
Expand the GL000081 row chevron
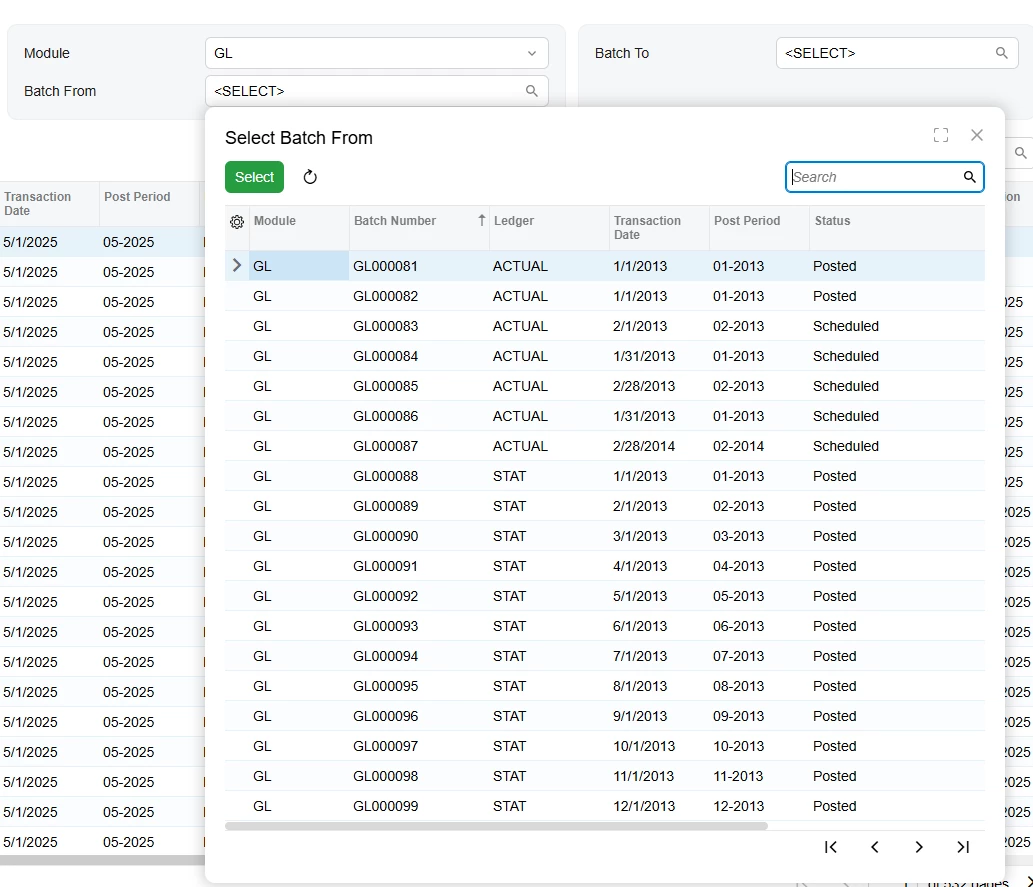pyautogui.click(x=237, y=266)
